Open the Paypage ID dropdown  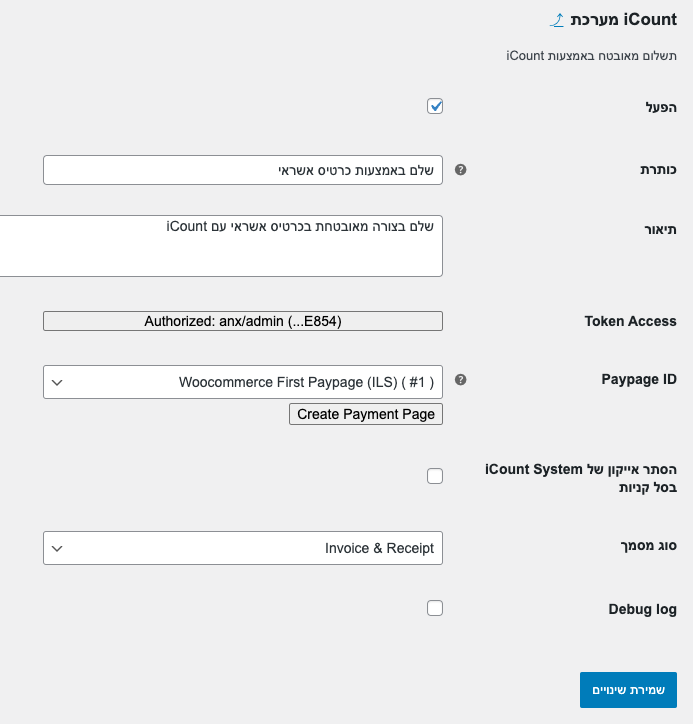click(243, 381)
